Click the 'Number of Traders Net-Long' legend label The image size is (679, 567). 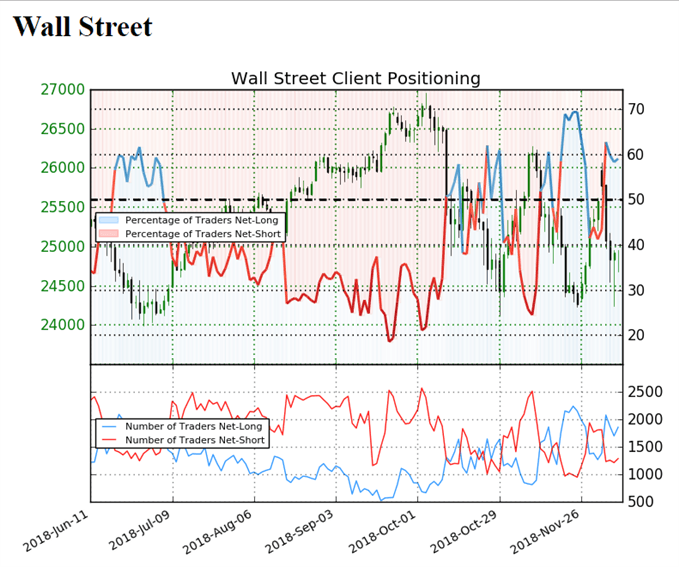(x=194, y=426)
